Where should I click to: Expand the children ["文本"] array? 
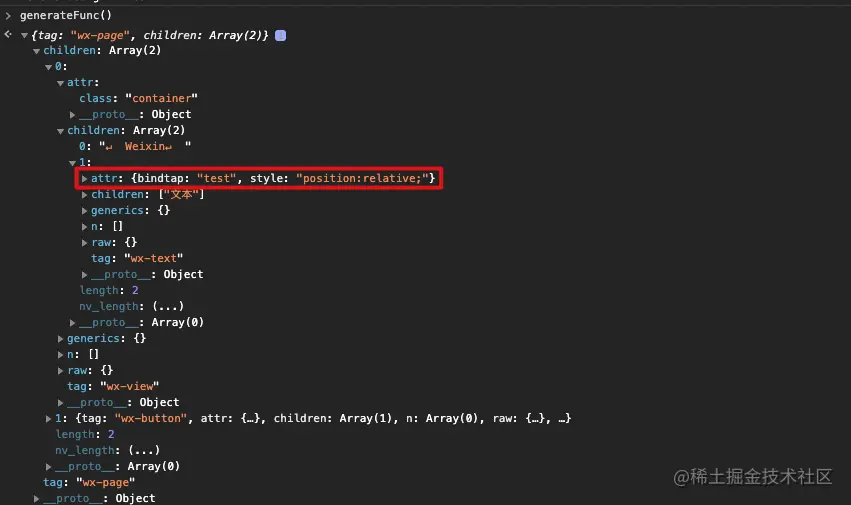(84, 194)
